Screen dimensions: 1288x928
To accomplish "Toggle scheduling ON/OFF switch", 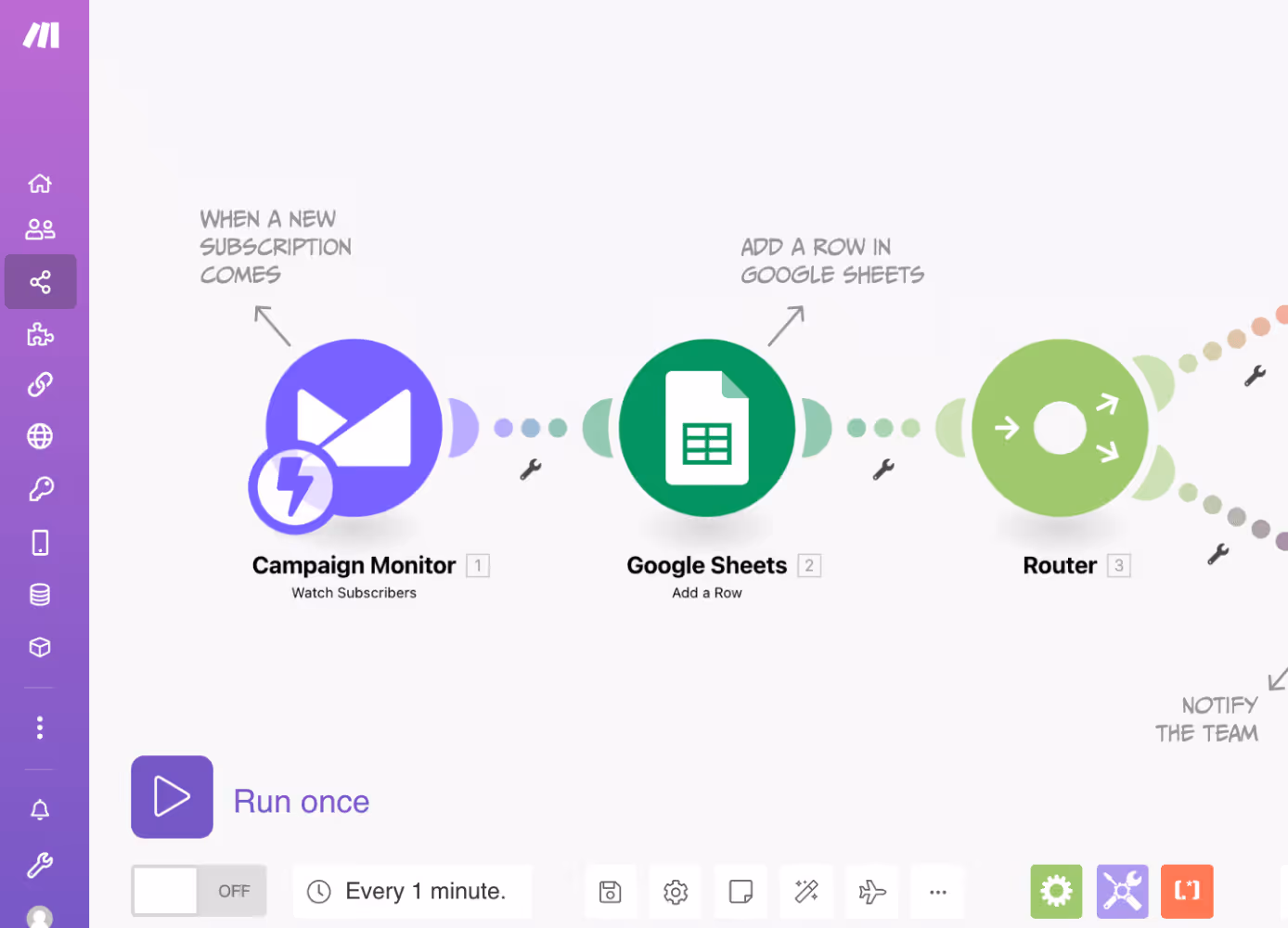I will [199, 891].
